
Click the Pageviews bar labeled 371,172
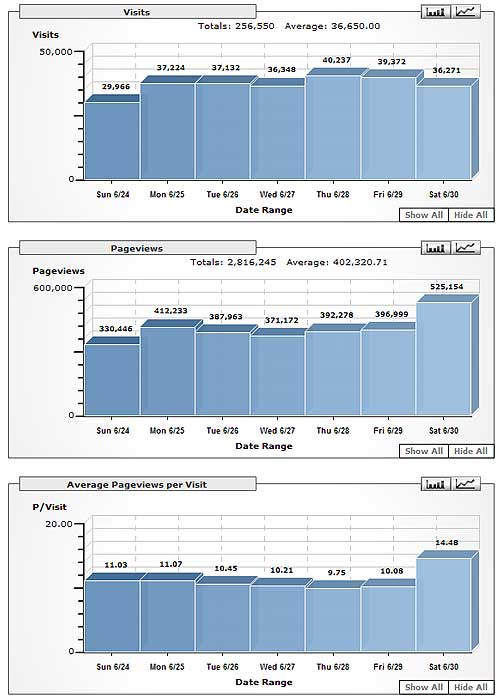point(278,375)
